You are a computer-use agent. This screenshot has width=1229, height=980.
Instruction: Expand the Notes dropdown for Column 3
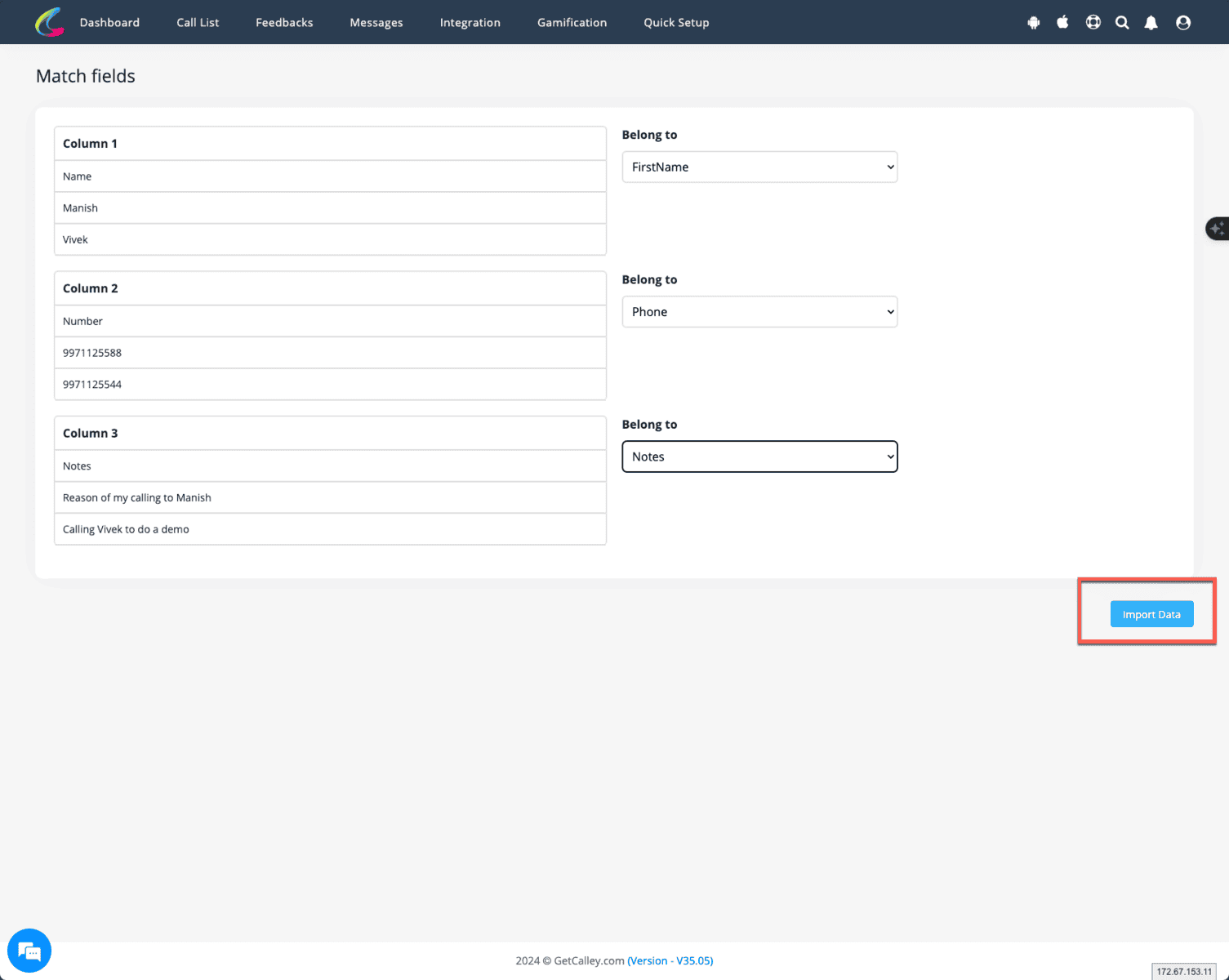point(759,457)
